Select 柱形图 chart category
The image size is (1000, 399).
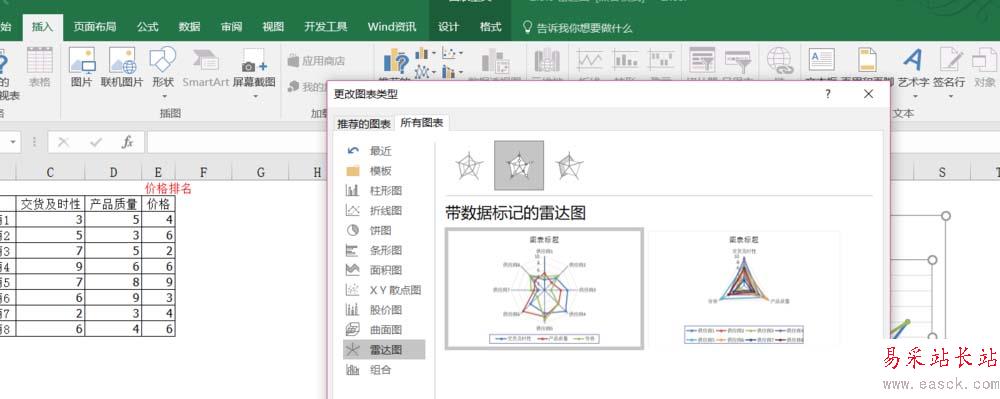click(x=385, y=191)
